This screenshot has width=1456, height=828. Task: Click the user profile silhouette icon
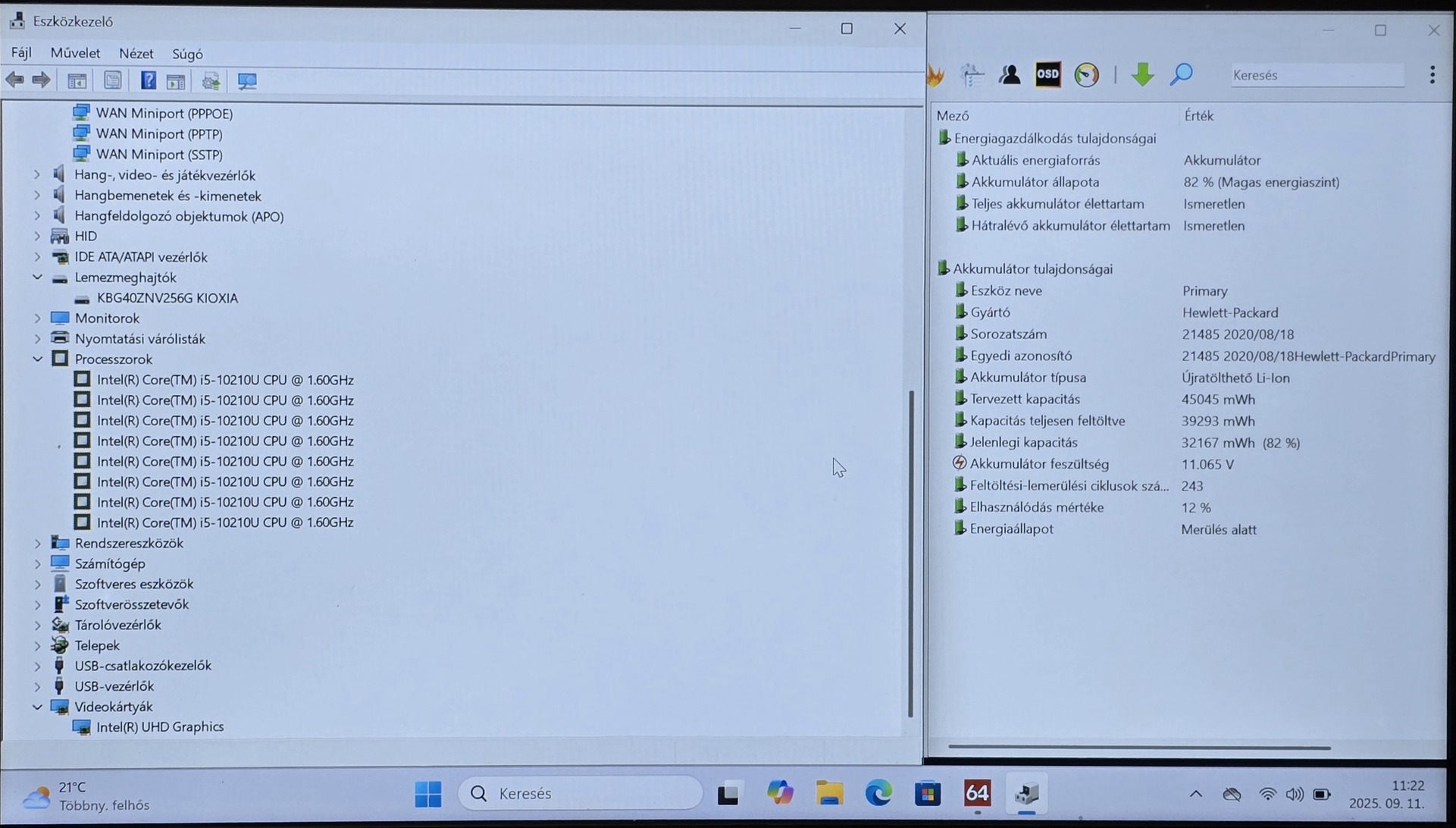click(x=1010, y=74)
